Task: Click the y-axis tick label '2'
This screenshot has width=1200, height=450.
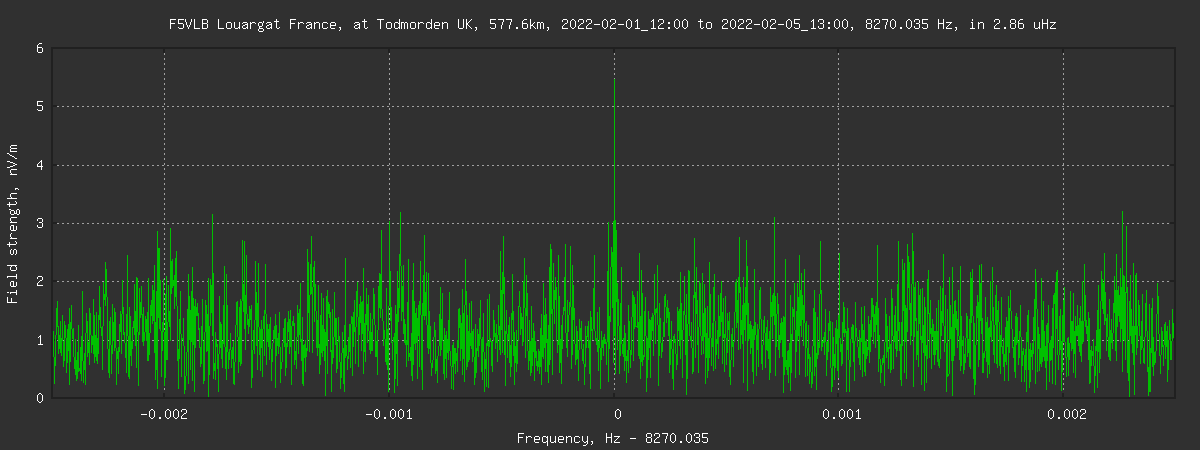Action: pyautogui.click(x=39, y=281)
